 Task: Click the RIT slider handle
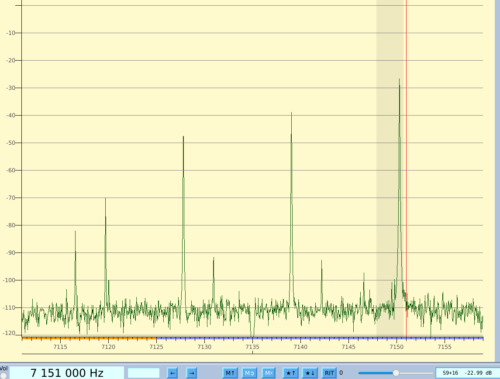(x=396, y=373)
